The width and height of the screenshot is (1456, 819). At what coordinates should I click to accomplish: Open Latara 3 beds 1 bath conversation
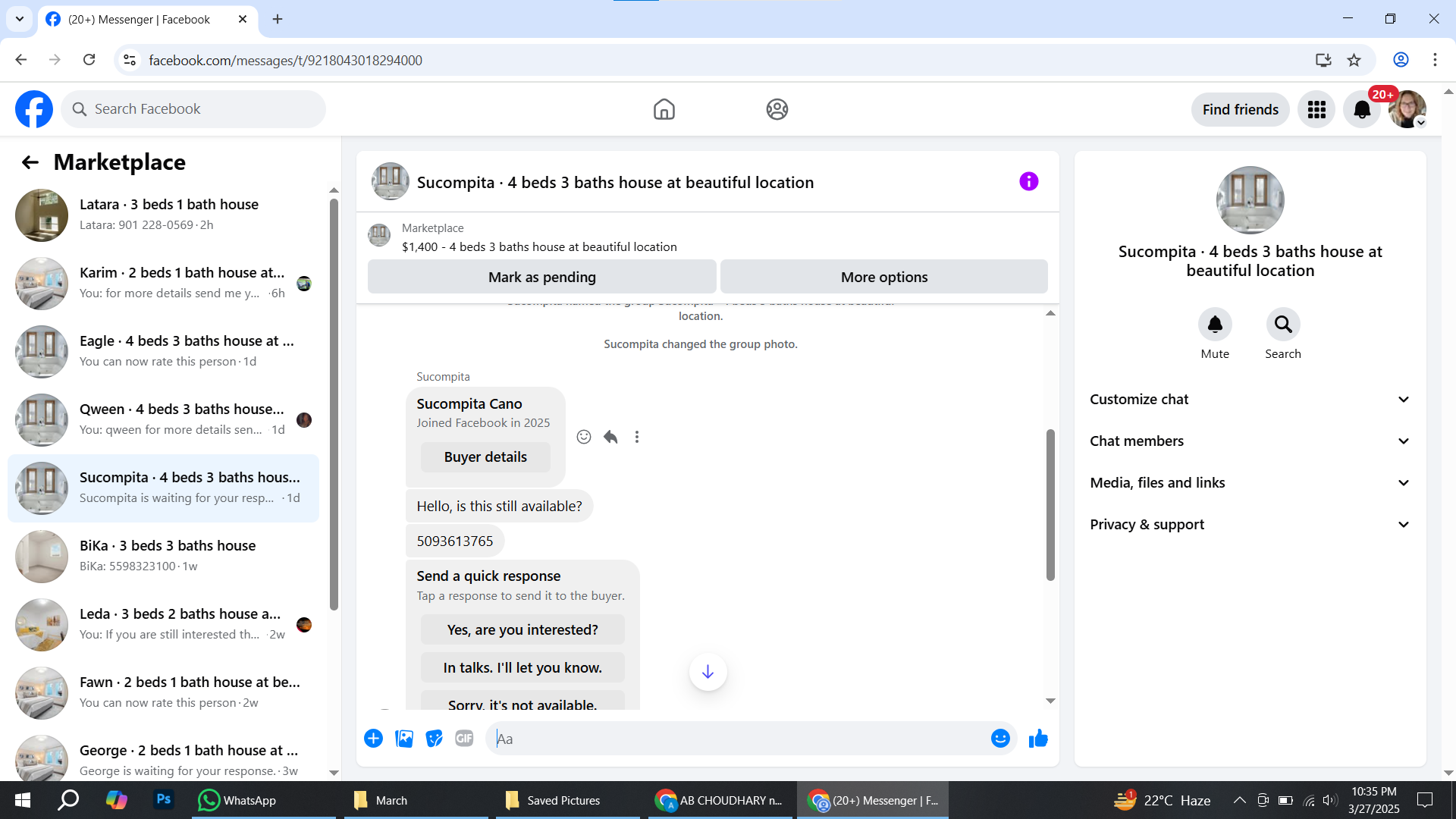tap(163, 215)
